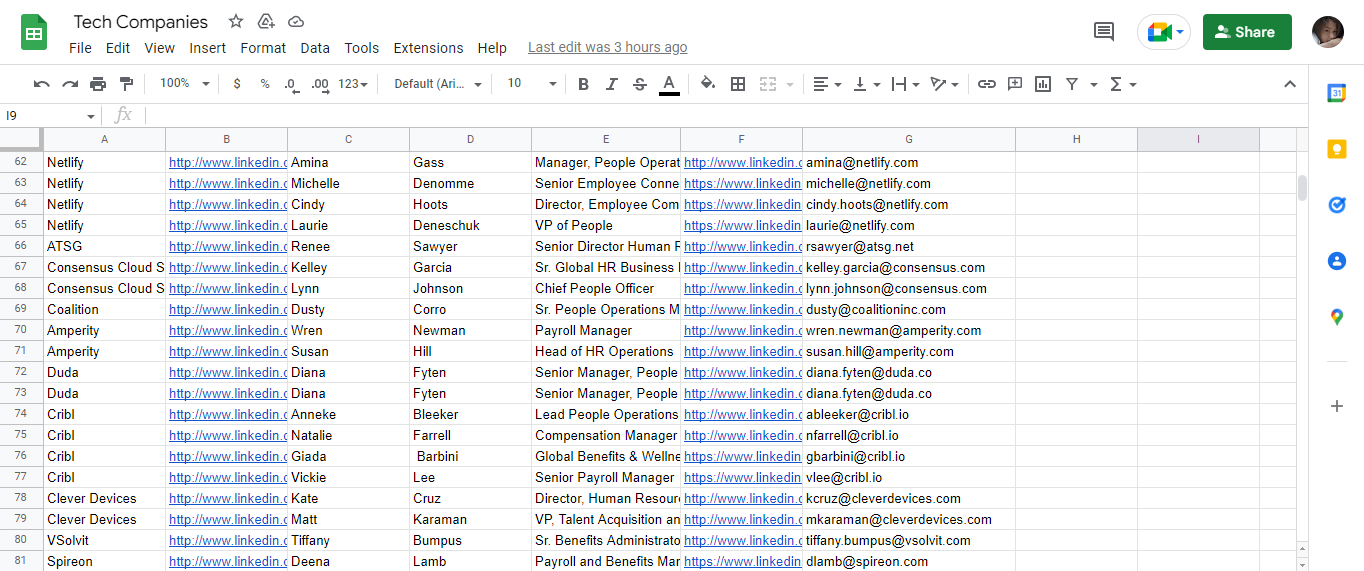This screenshot has height=571, width=1364.
Task: Insert a chart
Action: click(1043, 84)
